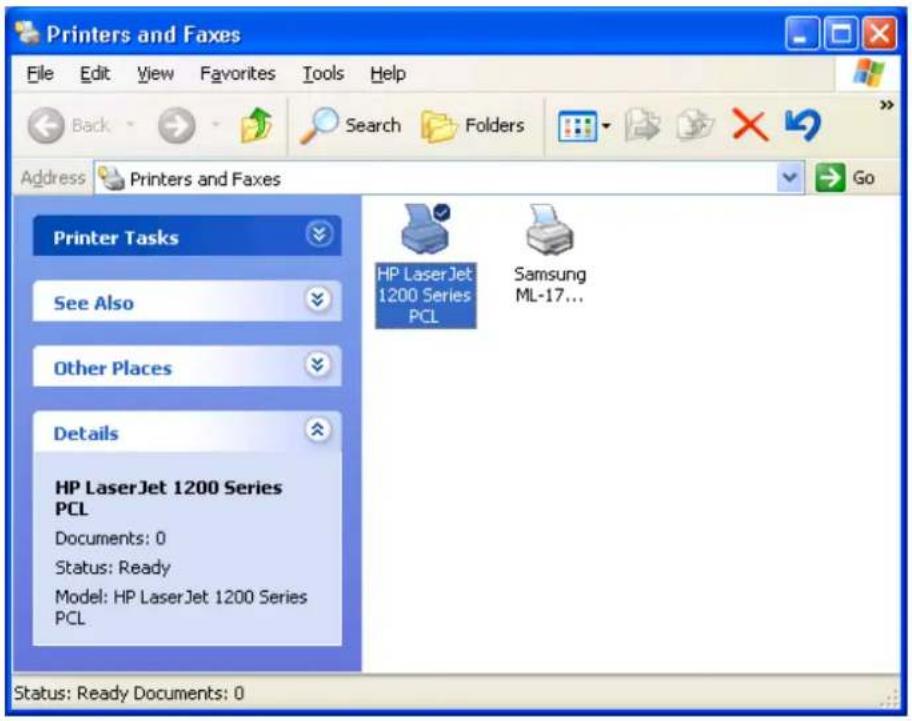Image resolution: width=912 pixels, height=721 pixels.
Task: Expand the Printer Tasks panel
Action: [319, 237]
